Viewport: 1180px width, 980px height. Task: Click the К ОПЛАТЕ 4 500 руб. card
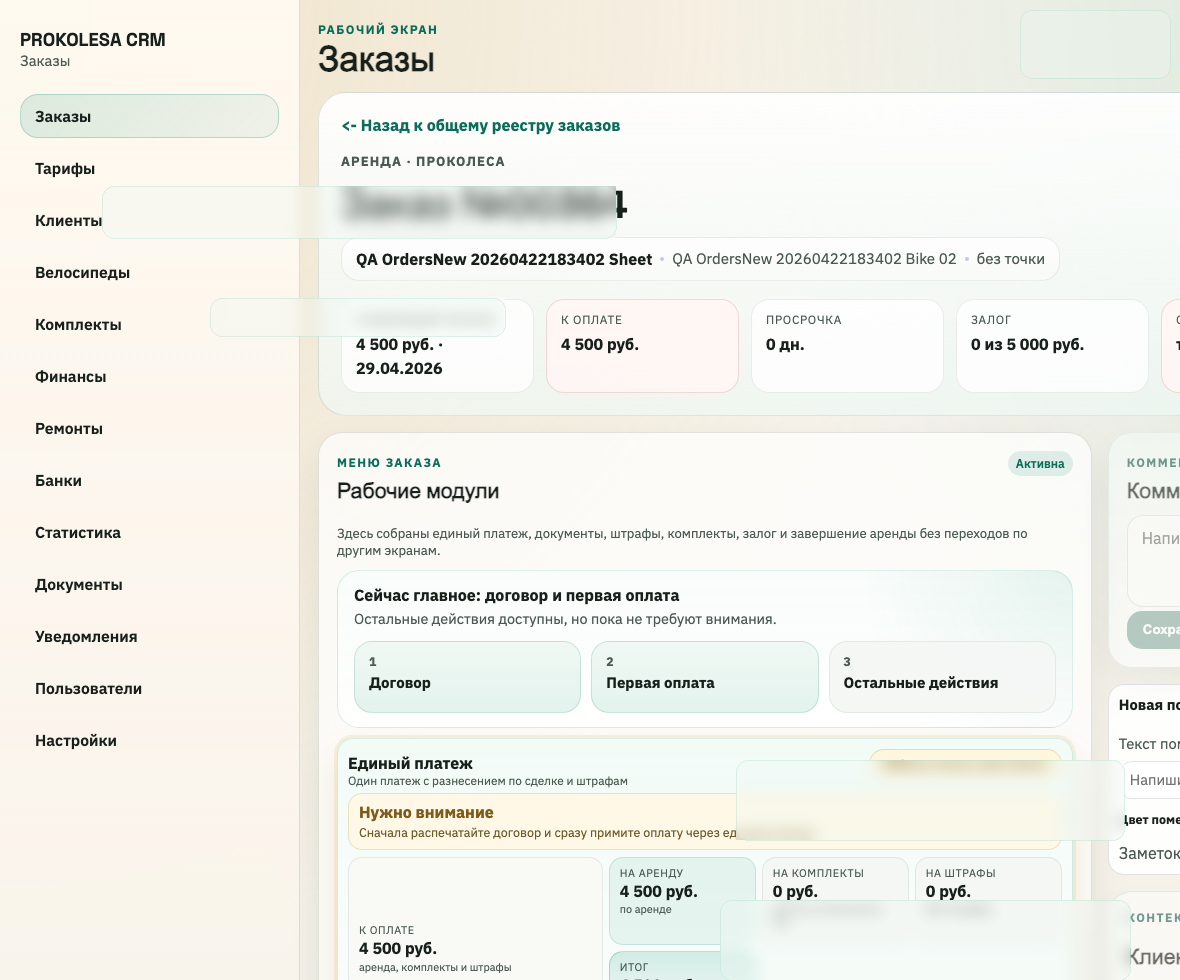pyautogui.click(x=642, y=345)
